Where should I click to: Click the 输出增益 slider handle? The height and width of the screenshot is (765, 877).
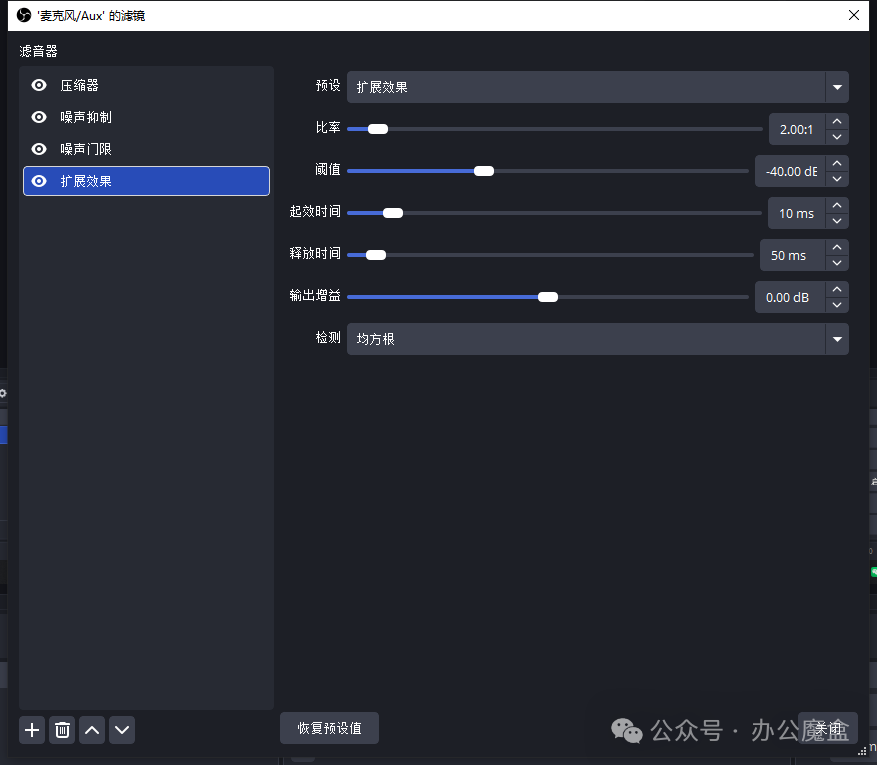(547, 297)
